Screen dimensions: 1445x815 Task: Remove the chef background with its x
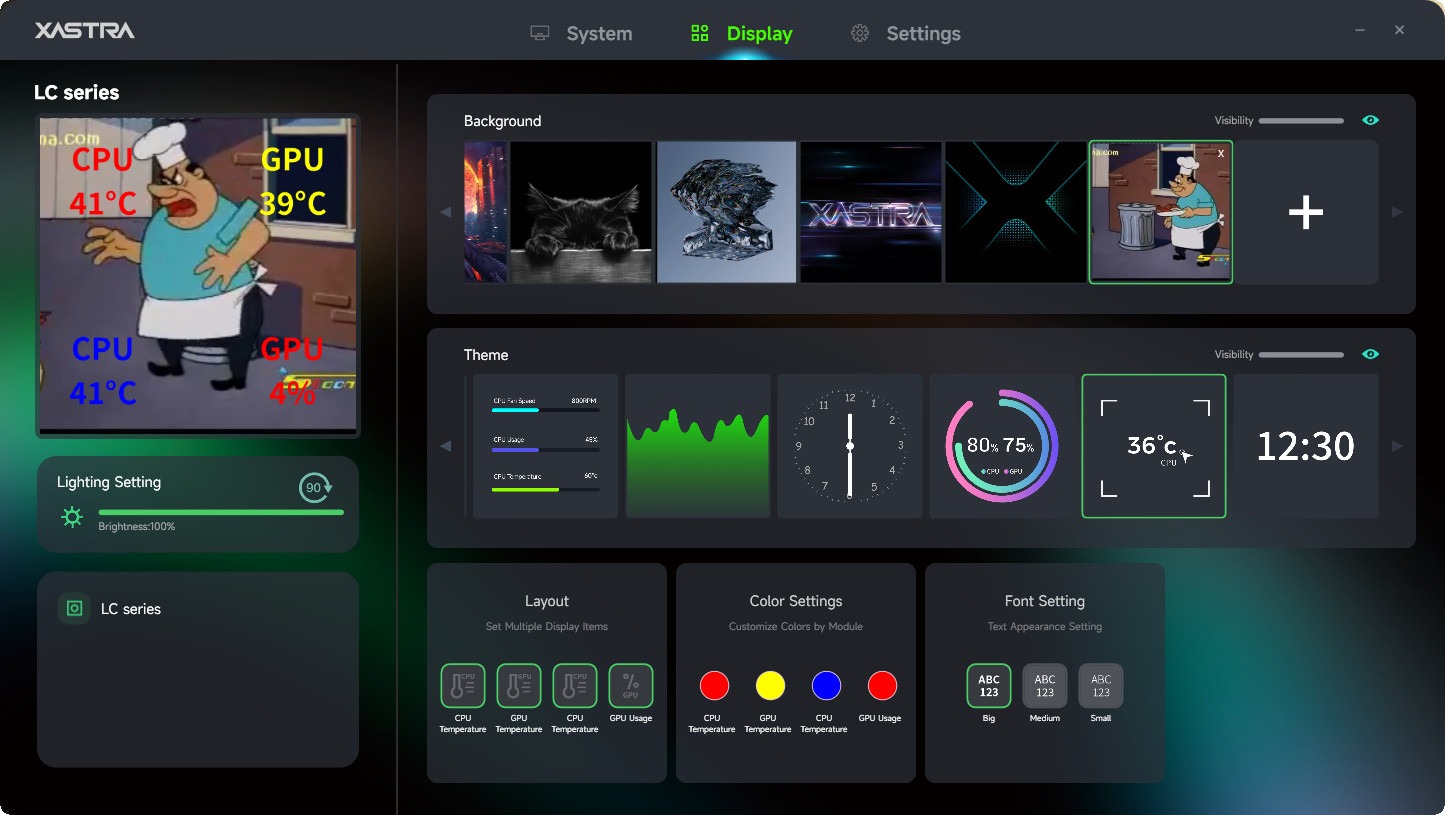[x=1221, y=153]
